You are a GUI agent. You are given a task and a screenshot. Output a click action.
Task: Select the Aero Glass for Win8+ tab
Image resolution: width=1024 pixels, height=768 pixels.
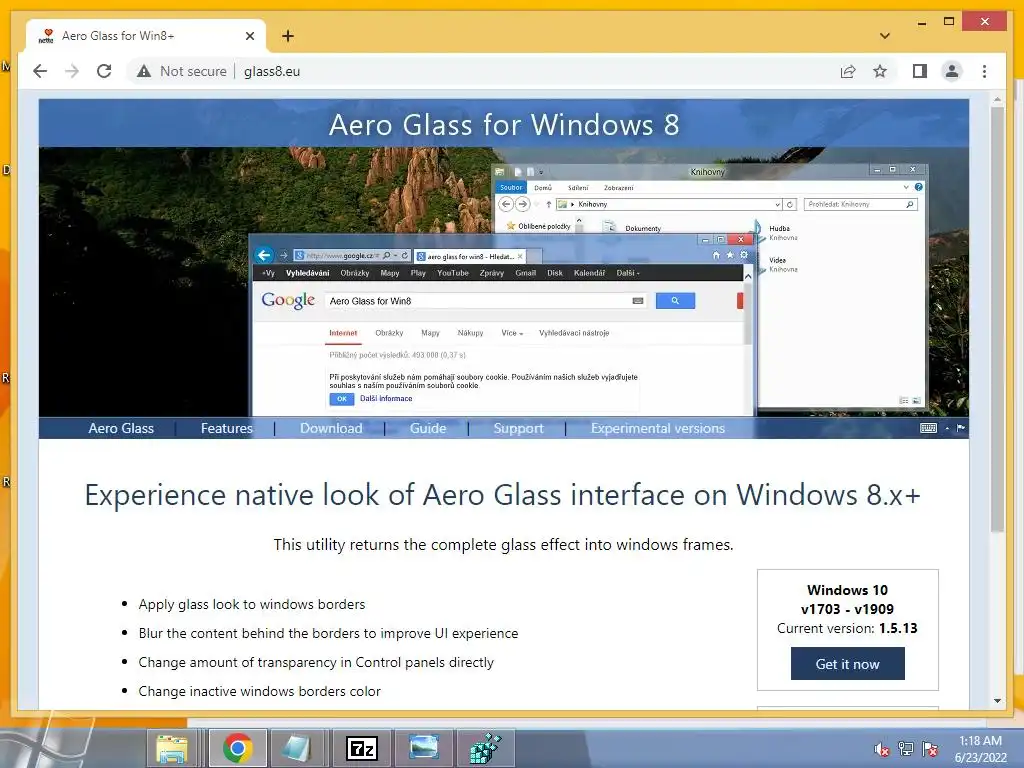(146, 36)
